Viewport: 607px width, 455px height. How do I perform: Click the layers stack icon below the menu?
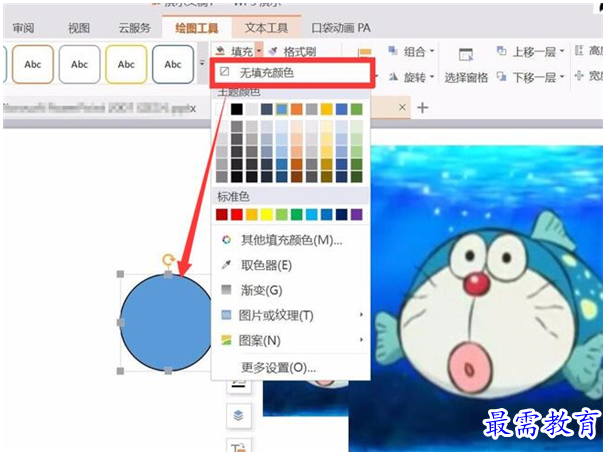[x=238, y=416]
